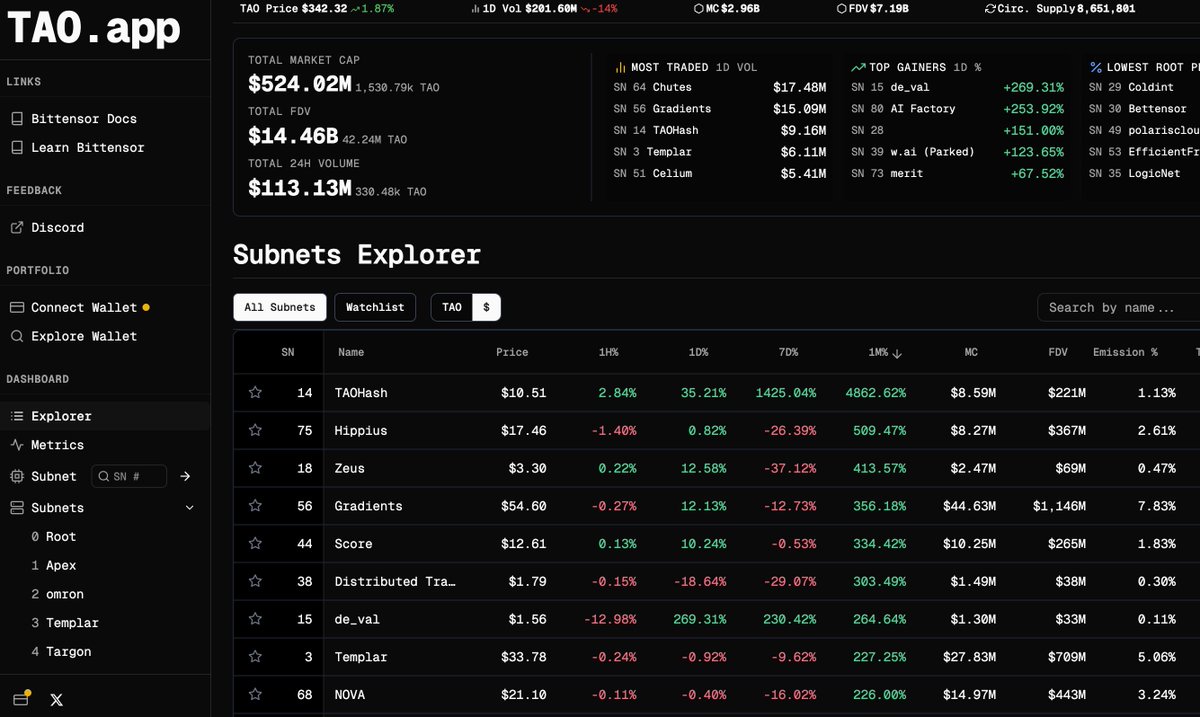The width and height of the screenshot is (1200, 717).
Task: Select 2 omron subnet
Action: pos(57,594)
